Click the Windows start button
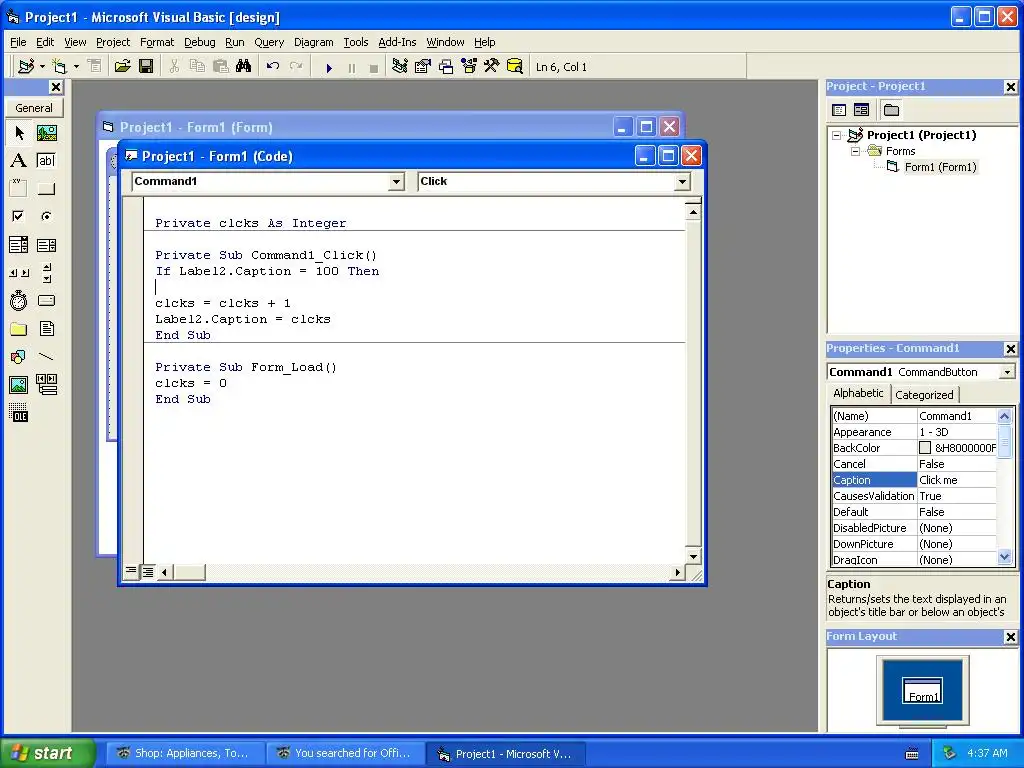This screenshot has height=768, width=1024. (x=46, y=753)
